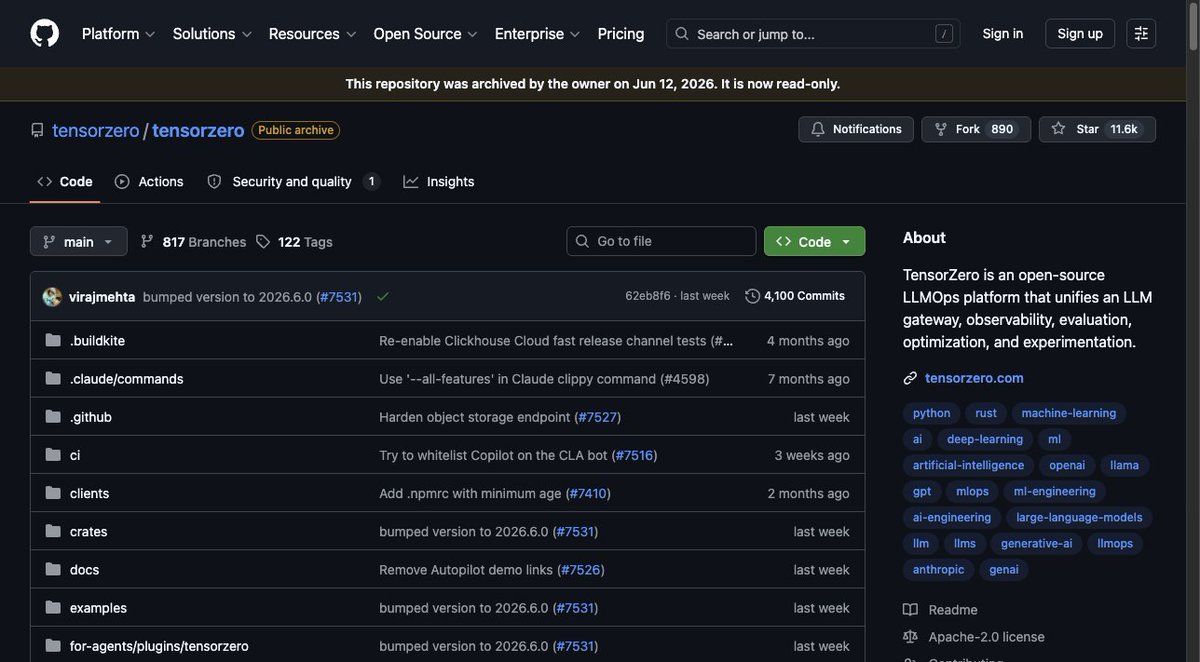The height and width of the screenshot is (662, 1200).
Task: Click the examples folder icon
Action: point(53,607)
